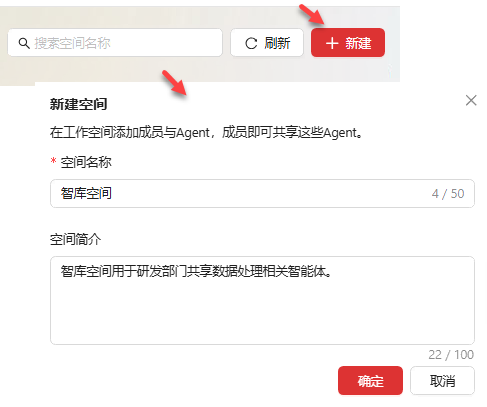This screenshot has height=407, width=487.
Task: Click the 刷新 button label
Action: pyautogui.click(x=277, y=43)
